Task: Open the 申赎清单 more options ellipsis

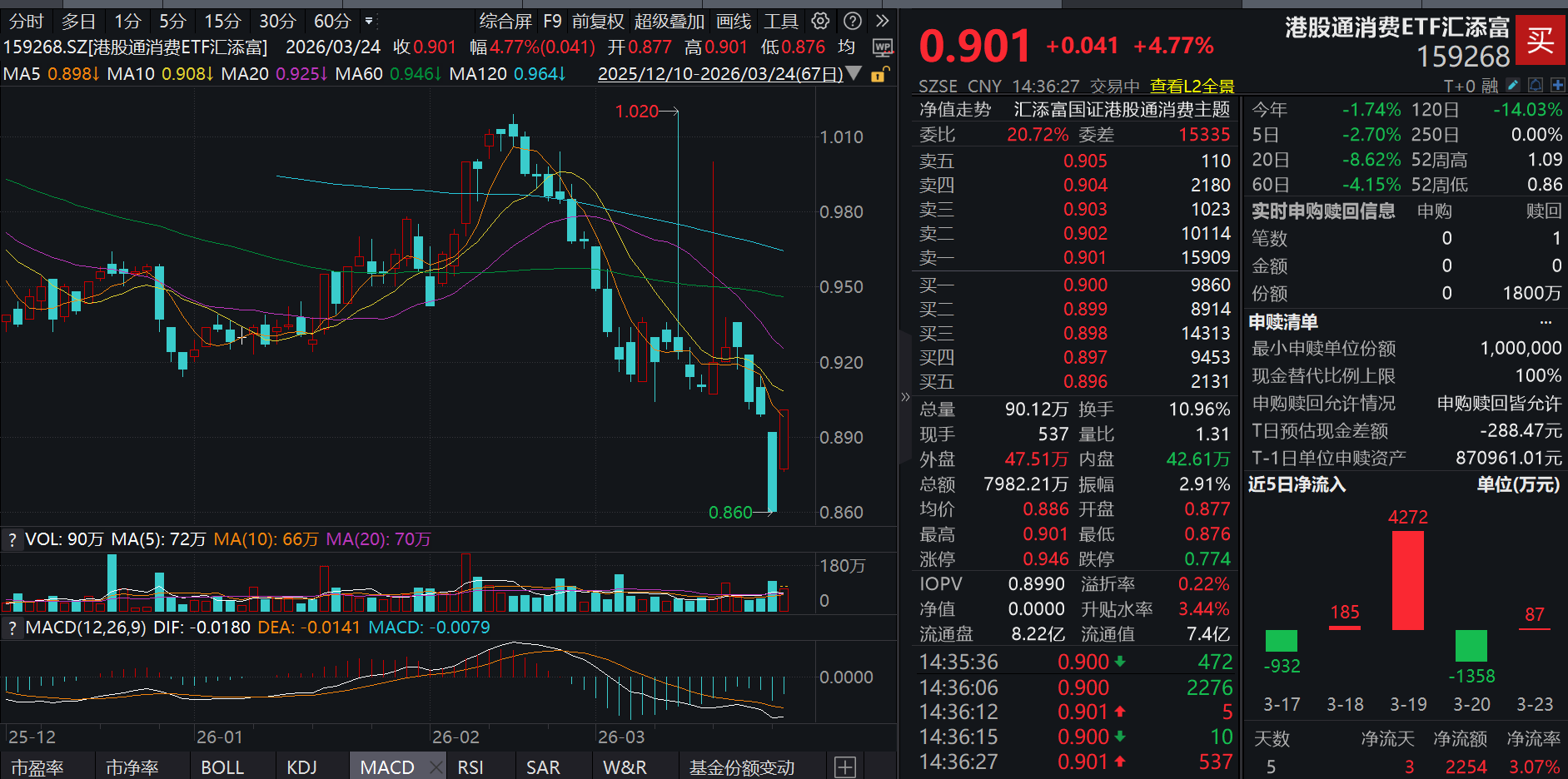Action: click(x=1546, y=322)
